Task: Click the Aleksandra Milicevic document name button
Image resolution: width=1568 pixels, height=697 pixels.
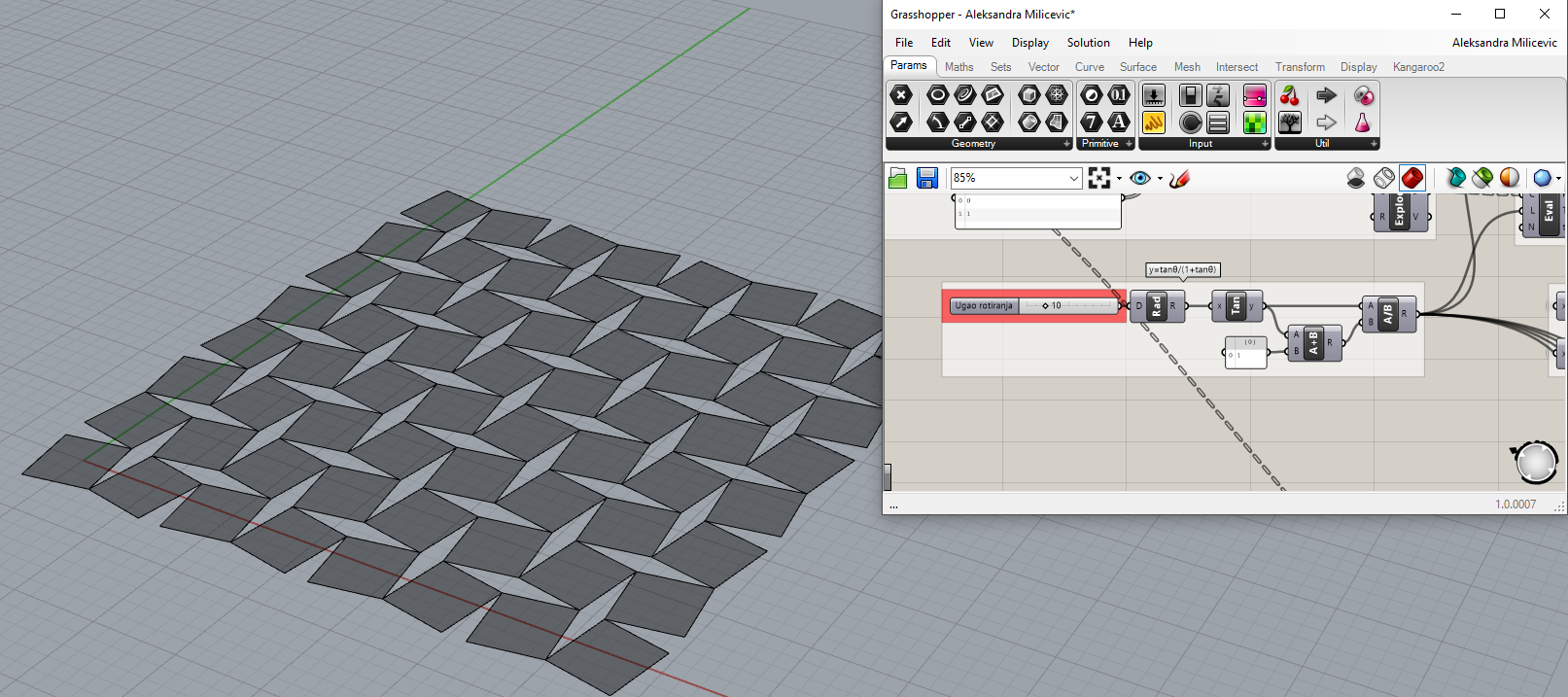Action: pos(1504,43)
